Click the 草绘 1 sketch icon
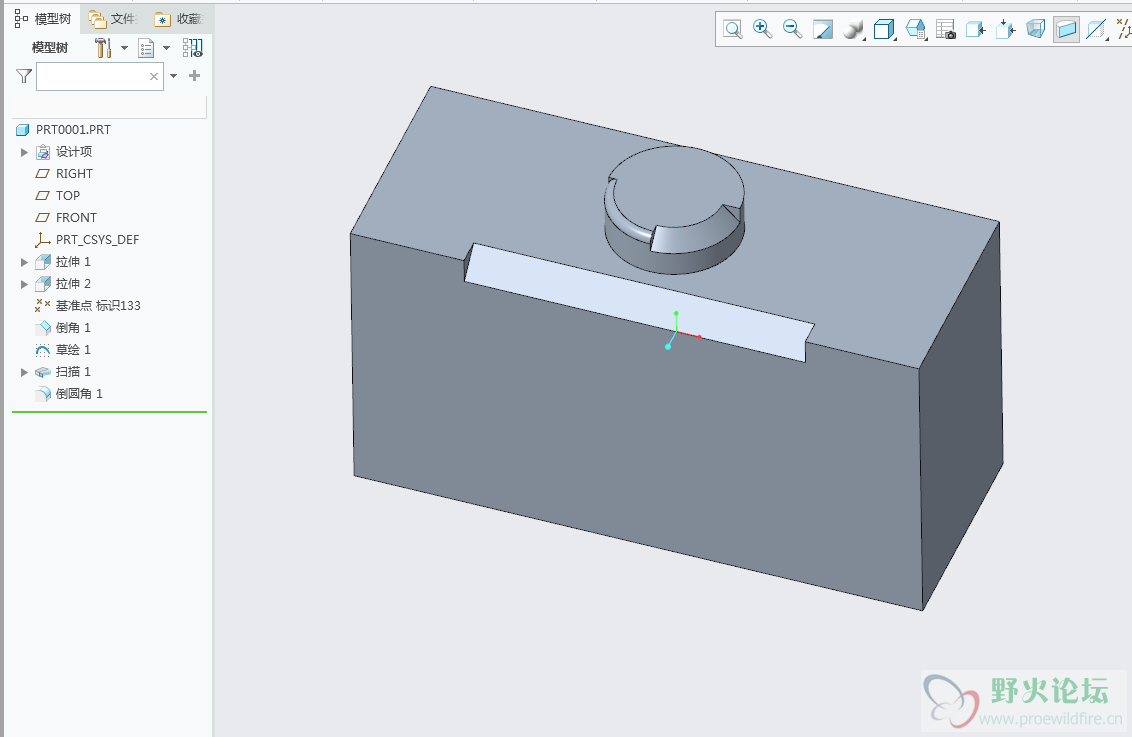This screenshot has width=1132, height=737. click(43, 350)
